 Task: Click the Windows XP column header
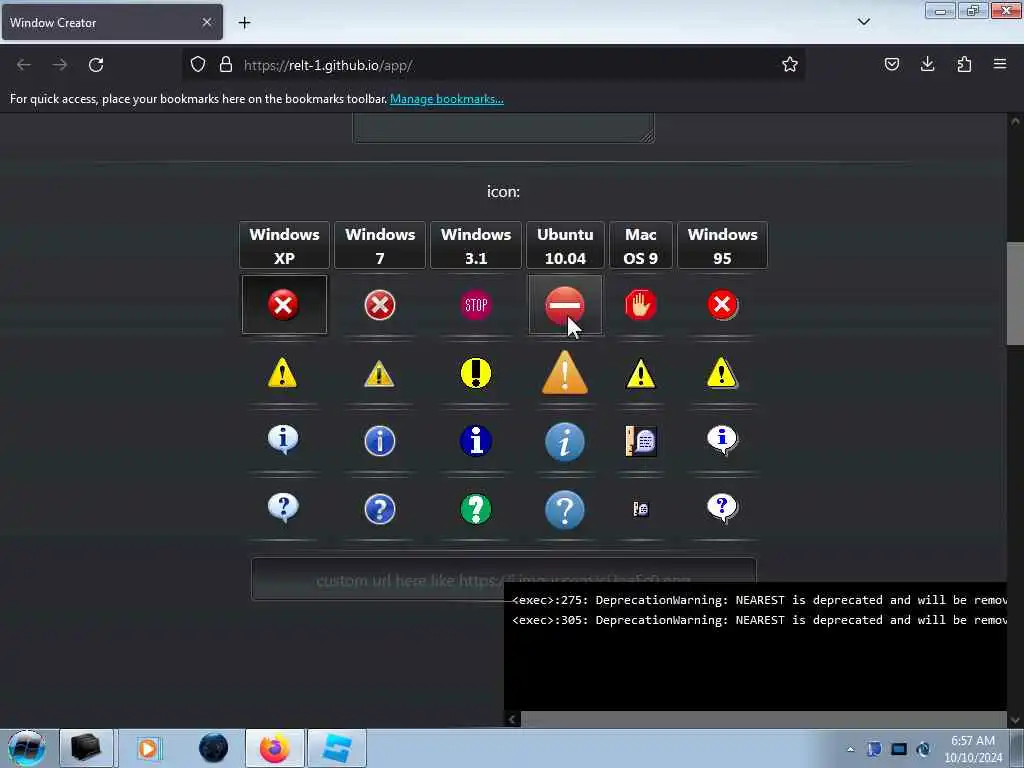284,246
